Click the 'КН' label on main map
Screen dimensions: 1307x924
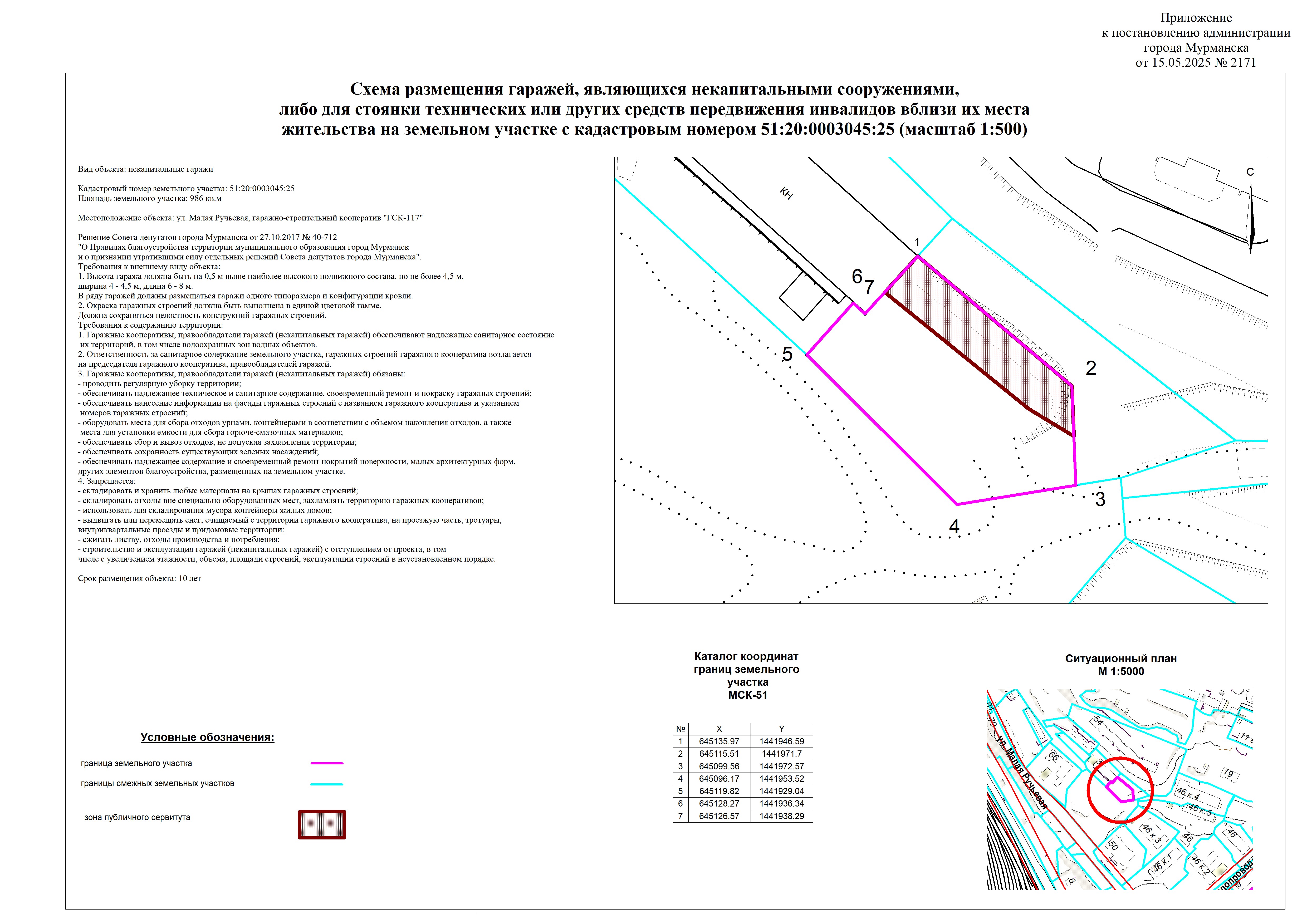coord(786,193)
